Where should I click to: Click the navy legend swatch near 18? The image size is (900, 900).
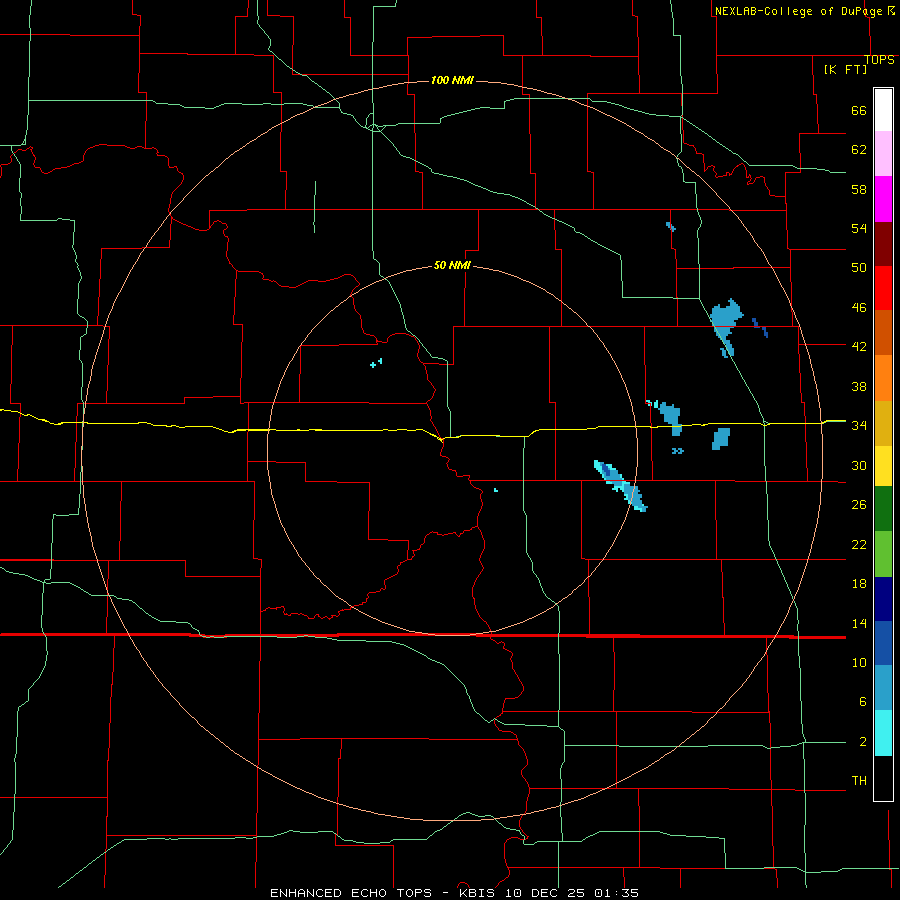(883, 599)
